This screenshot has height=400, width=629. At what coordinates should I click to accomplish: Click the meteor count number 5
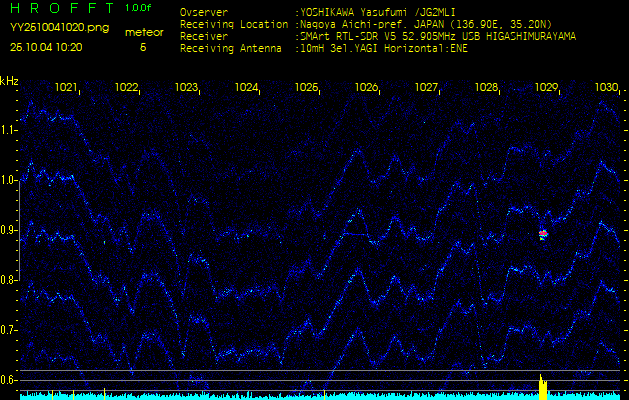(143, 46)
